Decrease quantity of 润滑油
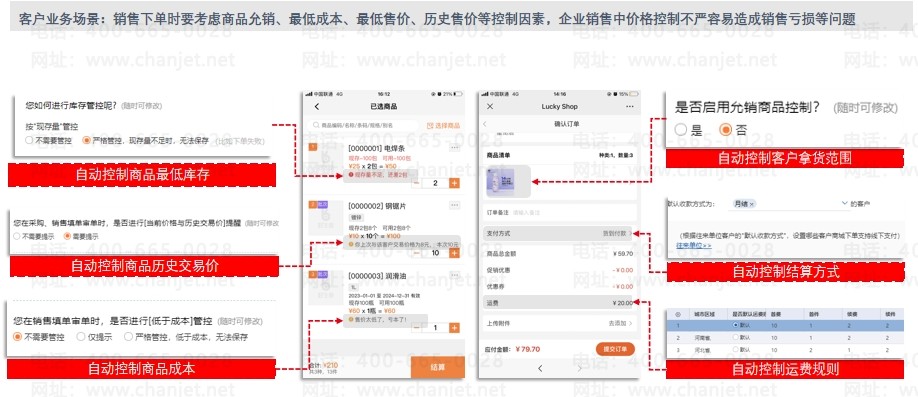This screenshot has height=397, width=918. (x=416, y=327)
